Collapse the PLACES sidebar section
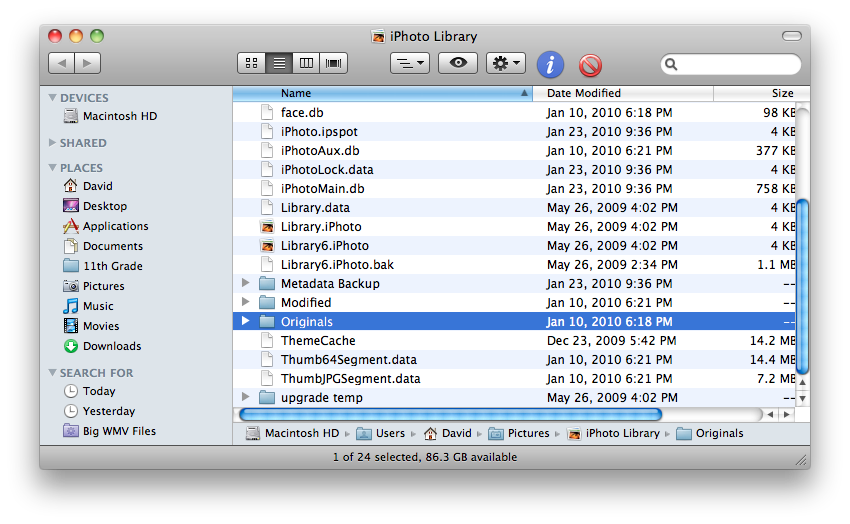 tap(53, 167)
